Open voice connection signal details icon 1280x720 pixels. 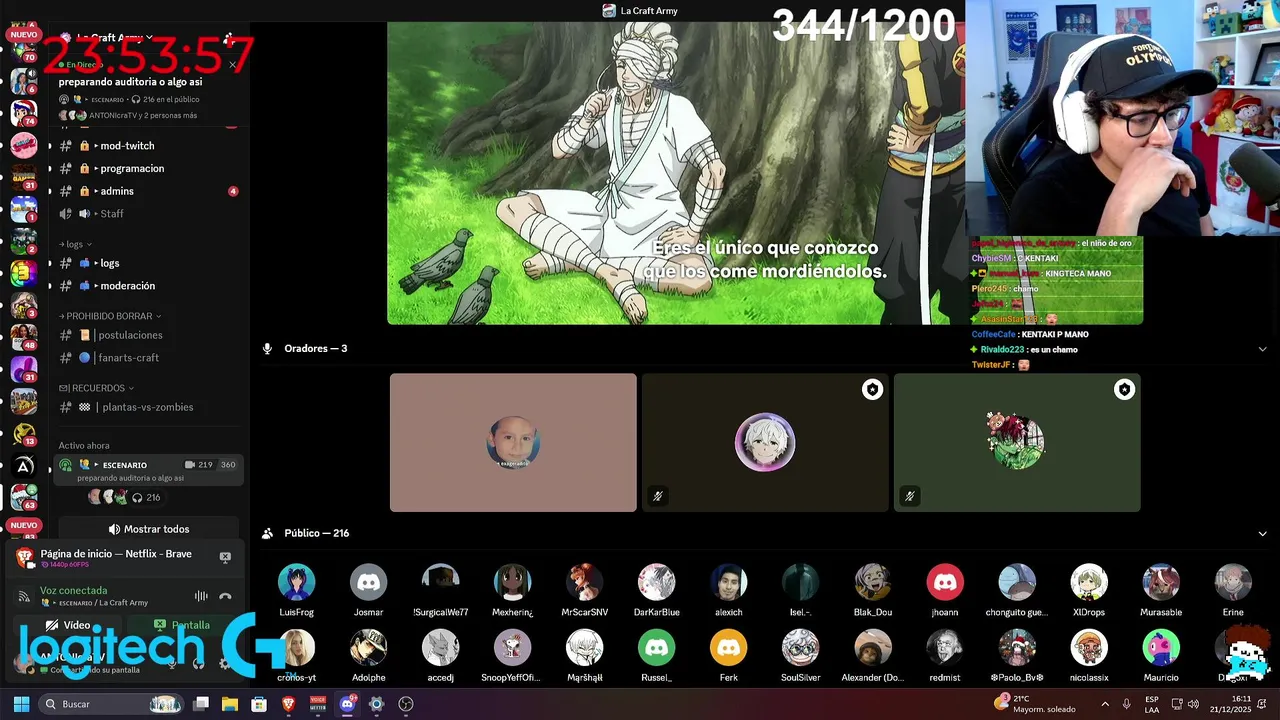[x=24, y=596]
